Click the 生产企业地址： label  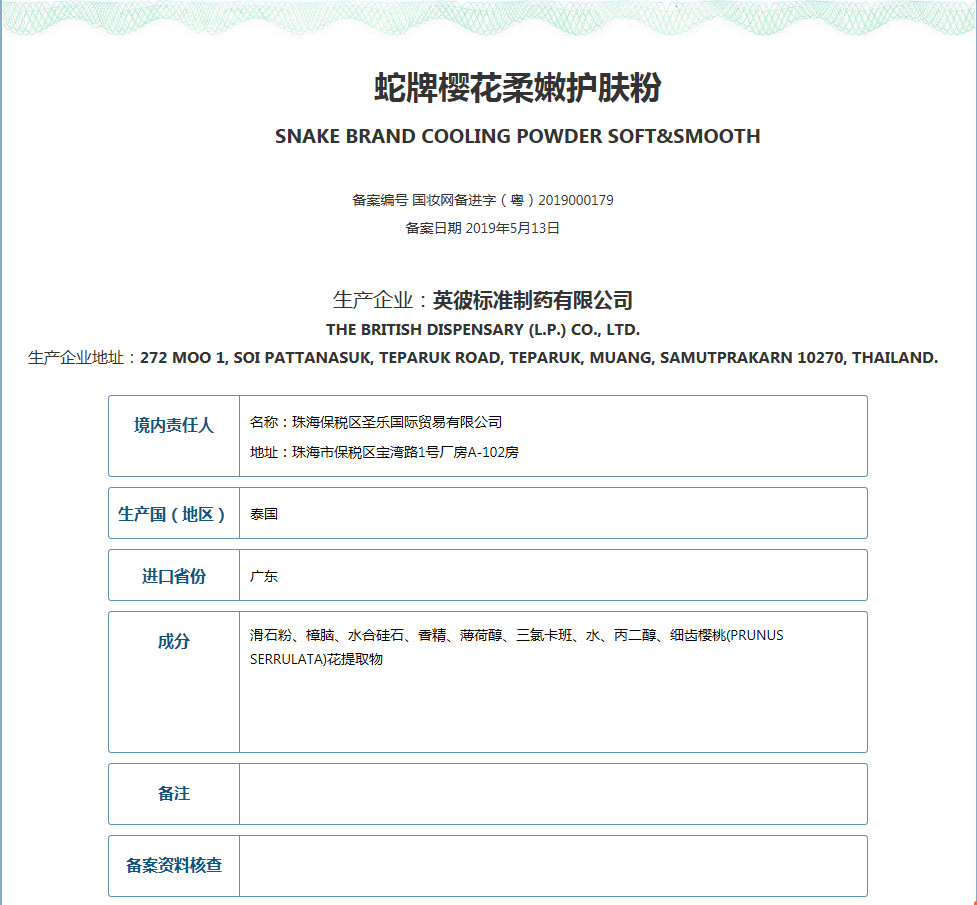[83, 358]
